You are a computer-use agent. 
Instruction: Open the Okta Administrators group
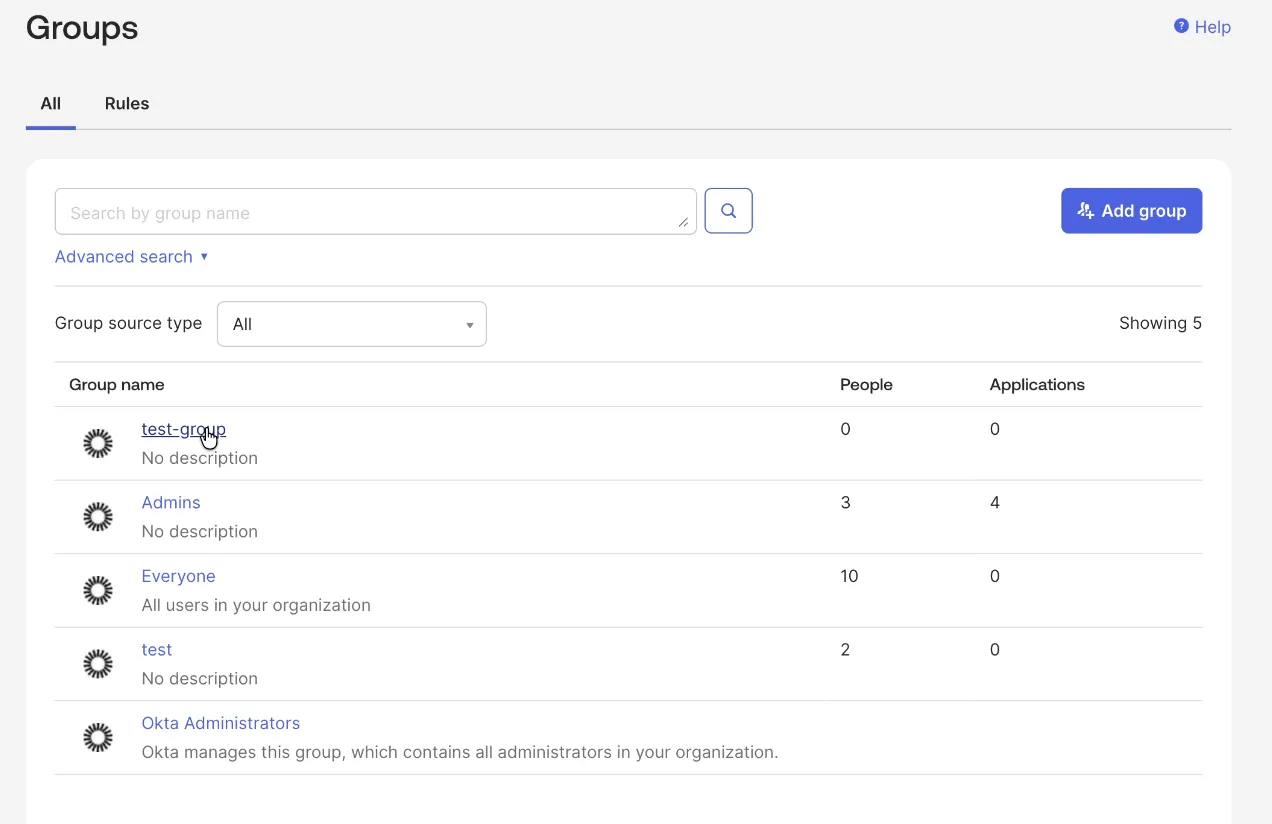point(221,723)
